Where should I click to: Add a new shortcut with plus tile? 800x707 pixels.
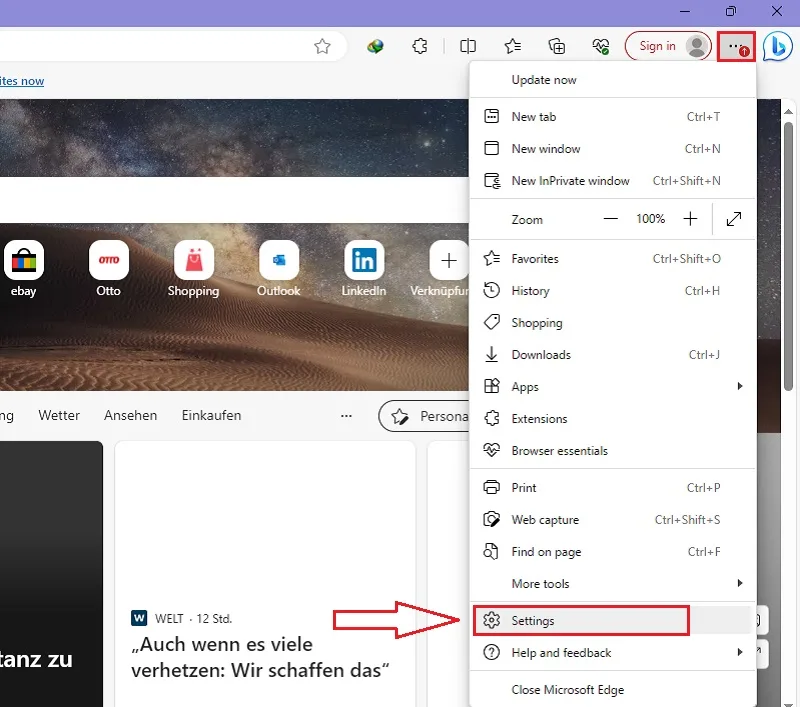pos(448,261)
